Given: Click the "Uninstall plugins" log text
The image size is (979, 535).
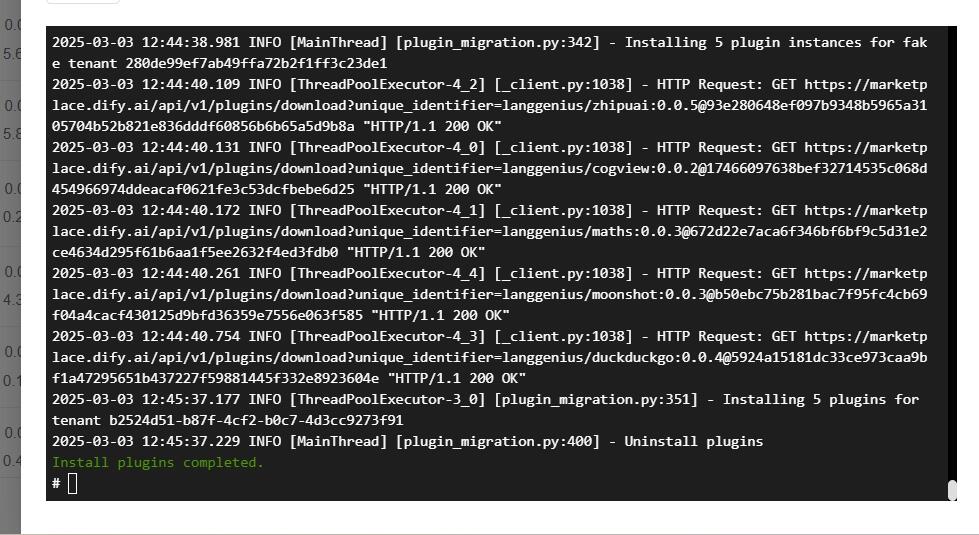Looking at the screenshot, I should click(x=694, y=441).
